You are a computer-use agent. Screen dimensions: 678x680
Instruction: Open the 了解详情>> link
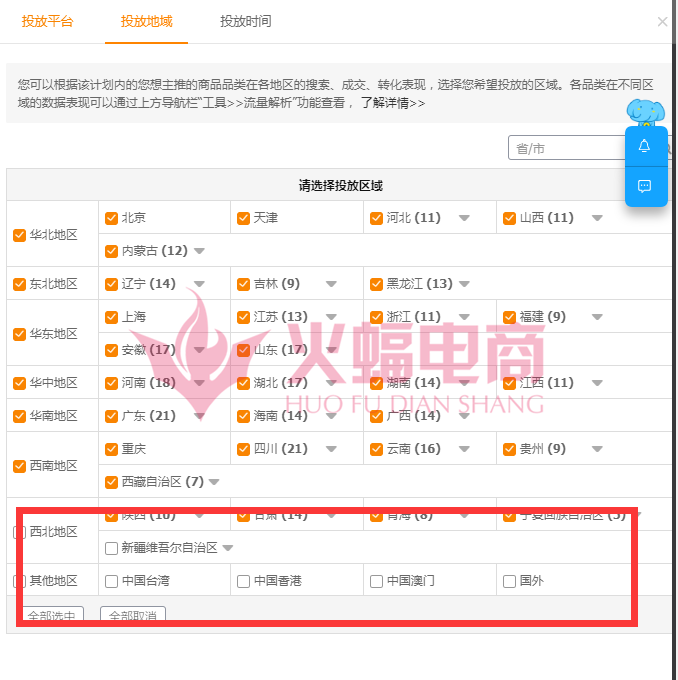tap(393, 103)
